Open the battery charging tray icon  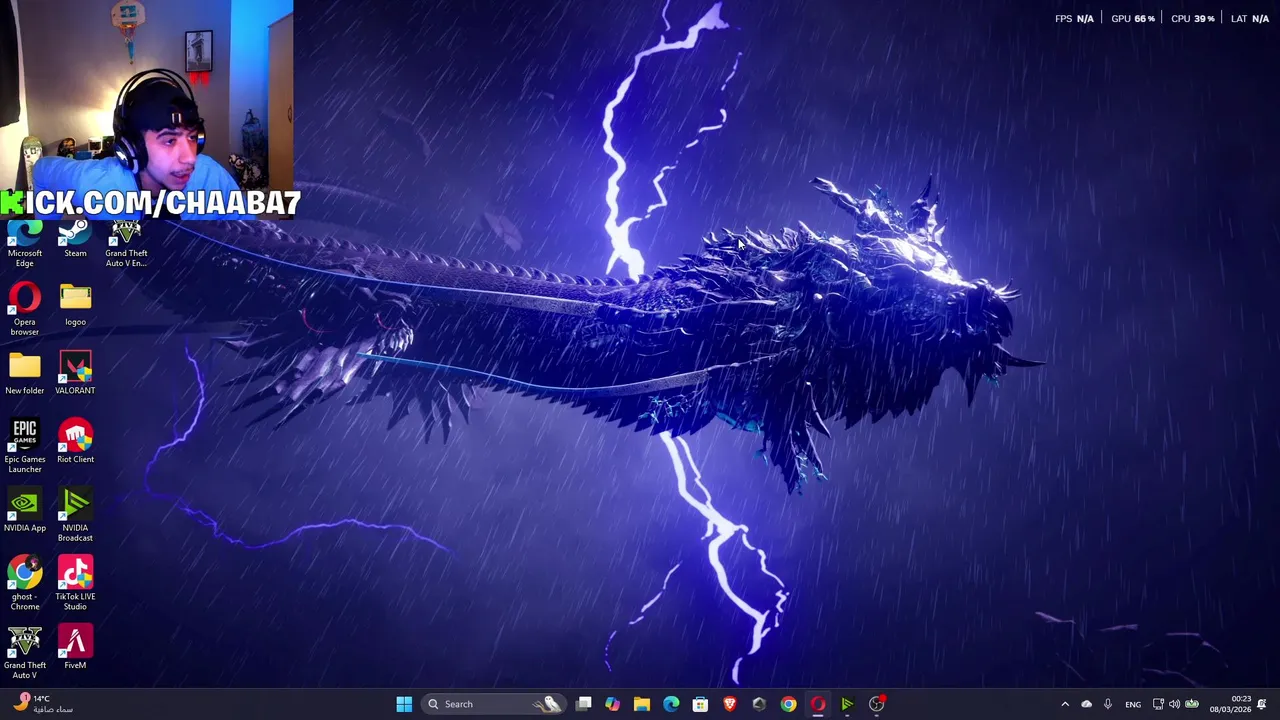[1192, 704]
